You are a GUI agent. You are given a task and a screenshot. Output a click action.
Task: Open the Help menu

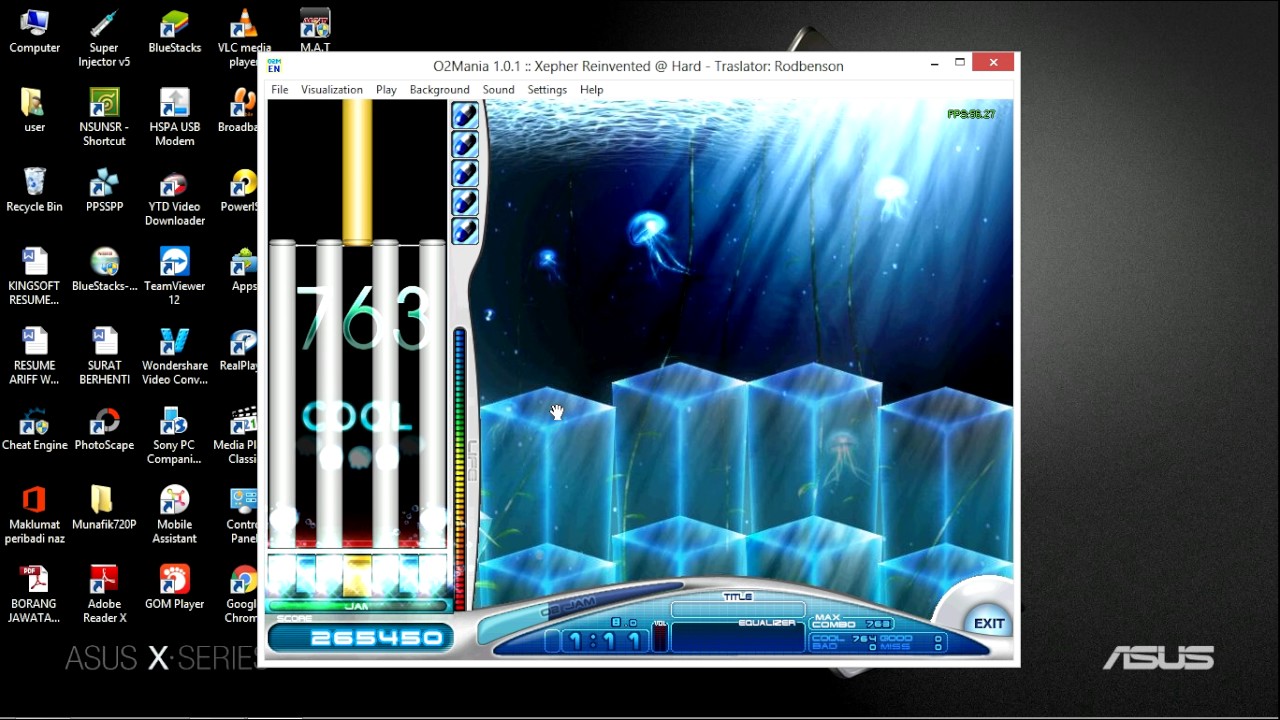(591, 90)
